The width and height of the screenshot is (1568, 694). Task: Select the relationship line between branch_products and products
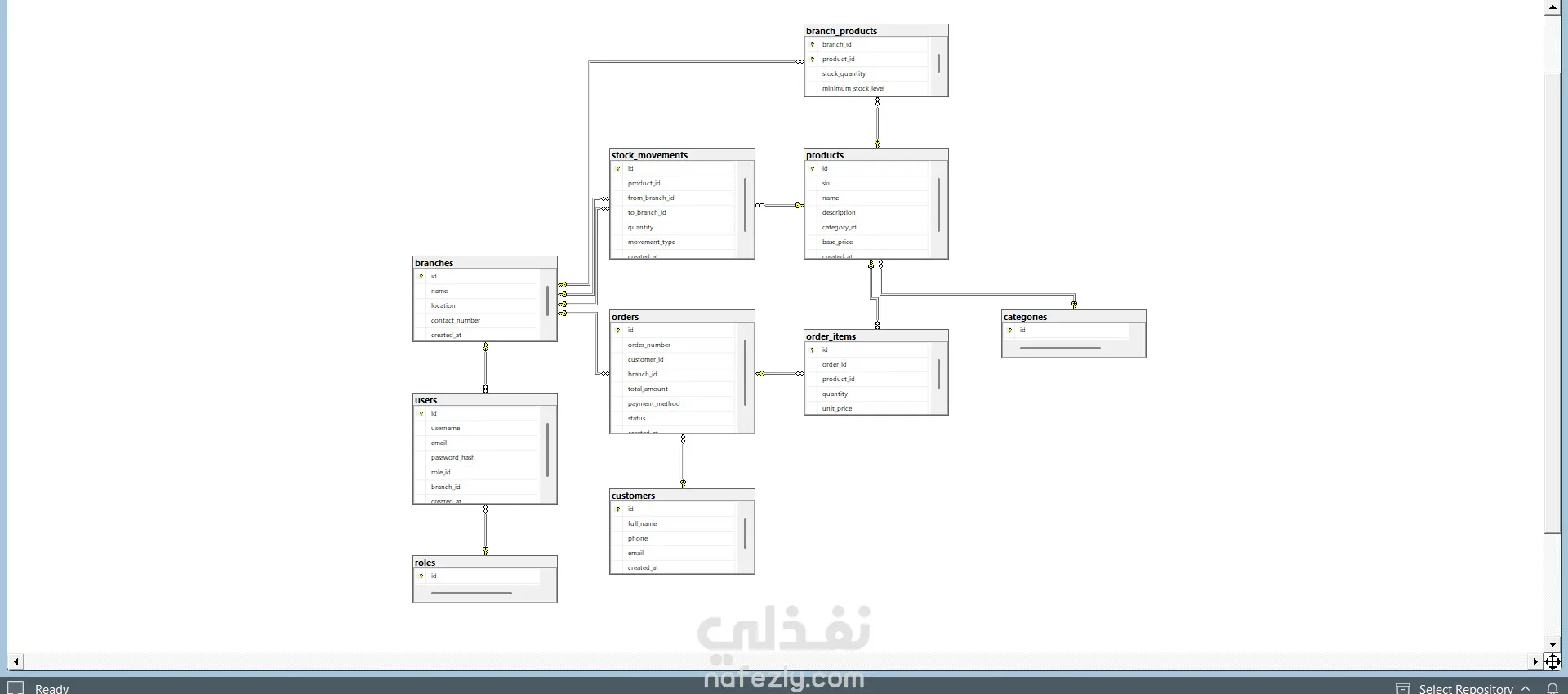(x=877, y=122)
